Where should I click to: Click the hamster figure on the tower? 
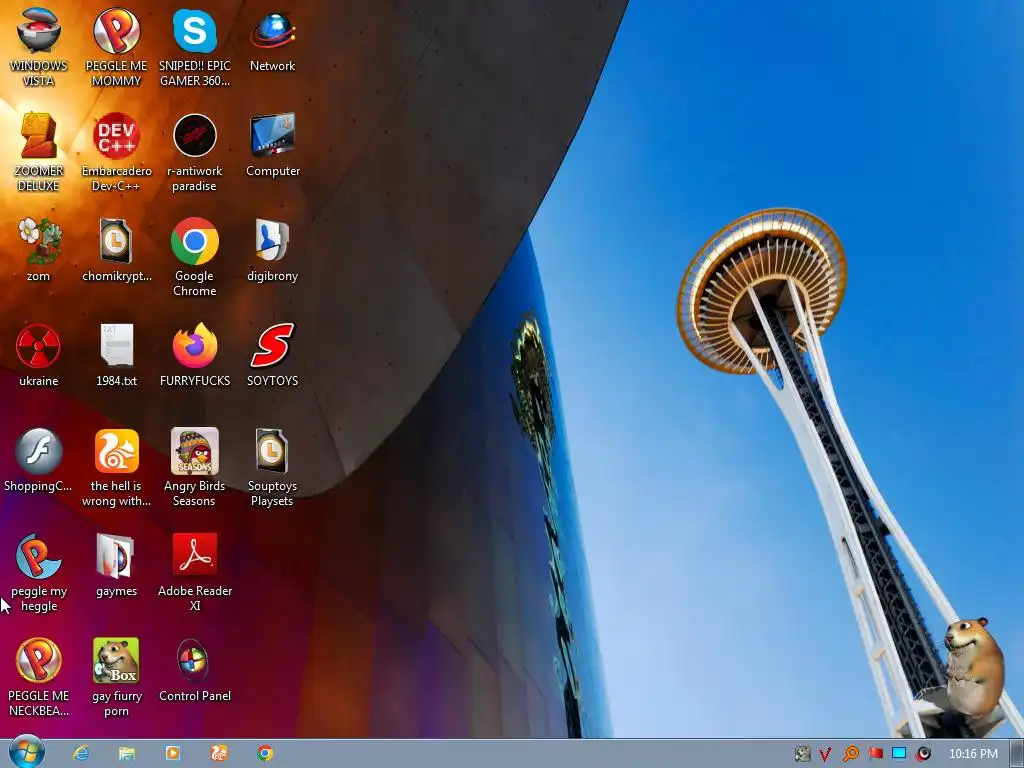(973, 667)
